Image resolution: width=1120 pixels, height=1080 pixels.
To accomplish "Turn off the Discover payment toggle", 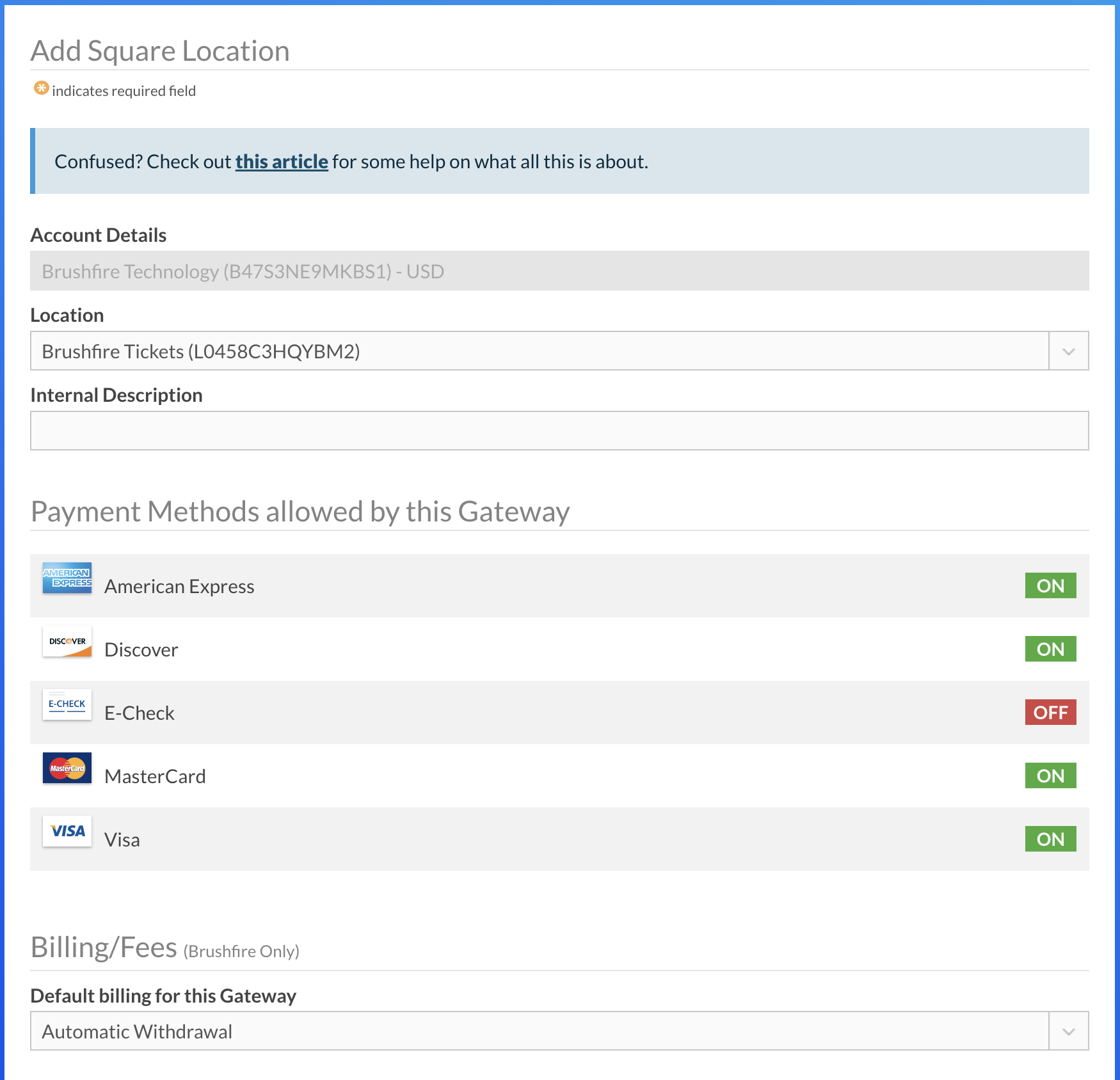I will point(1050,649).
